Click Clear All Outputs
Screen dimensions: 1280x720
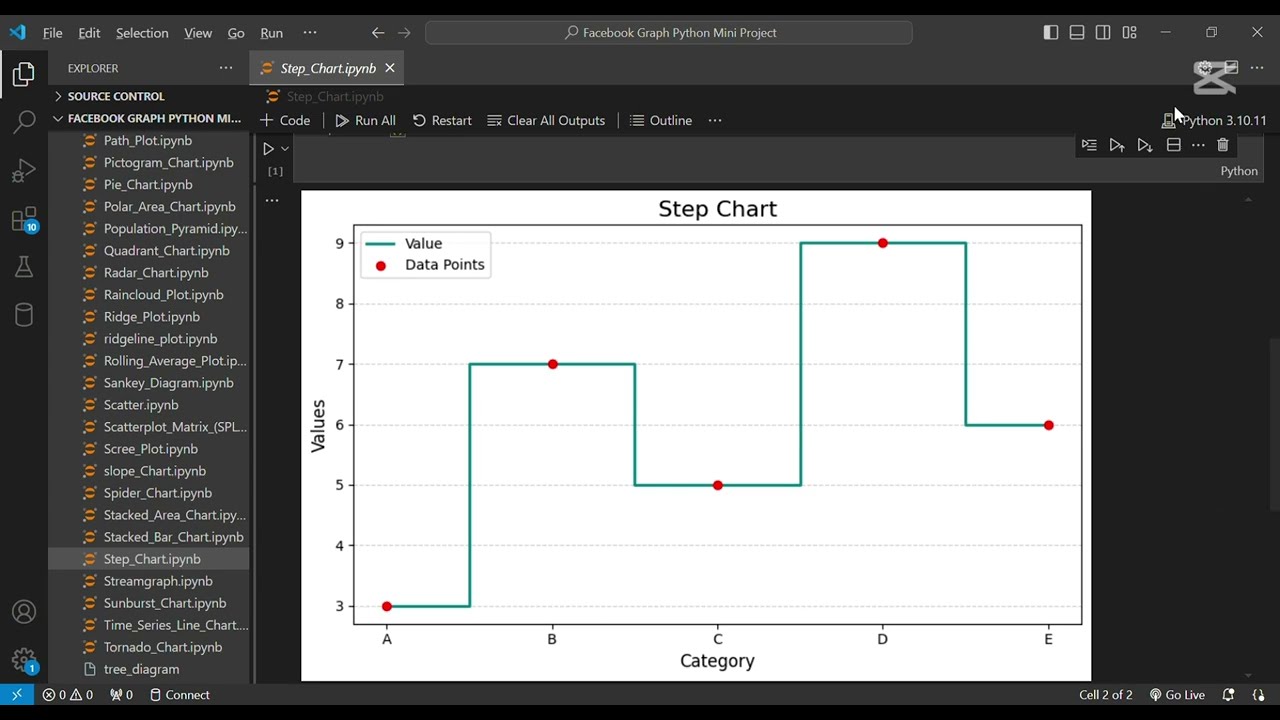coord(546,120)
